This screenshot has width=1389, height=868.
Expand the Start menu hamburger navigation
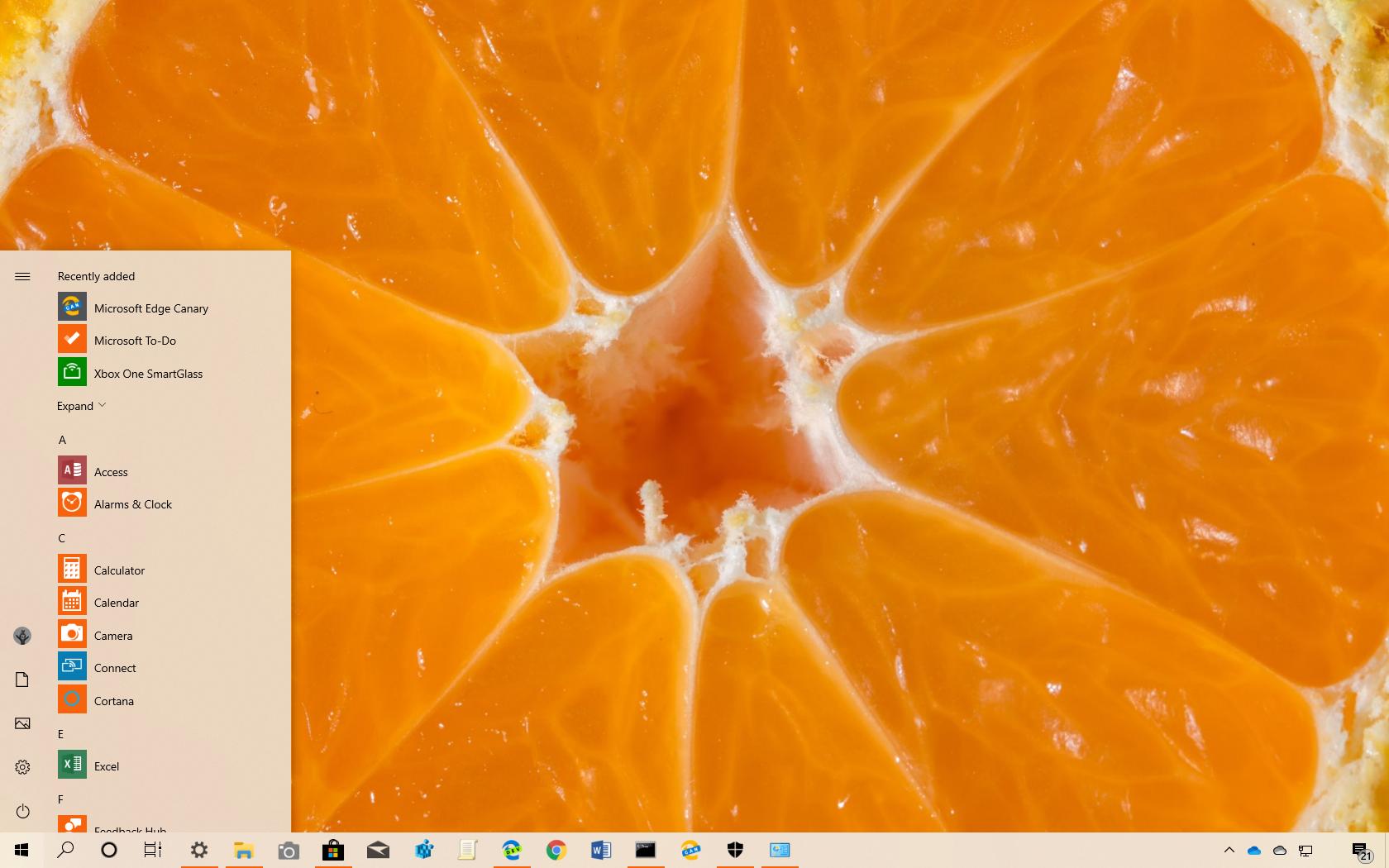click(x=22, y=276)
